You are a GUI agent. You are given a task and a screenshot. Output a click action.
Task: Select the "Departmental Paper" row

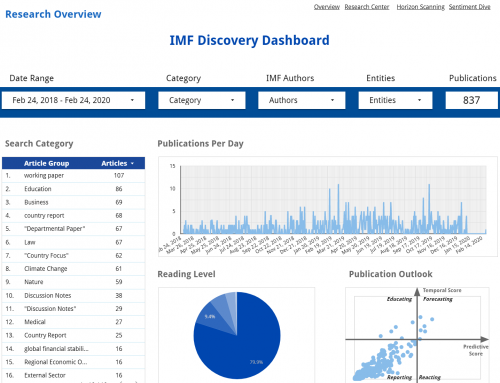(x=73, y=229)
